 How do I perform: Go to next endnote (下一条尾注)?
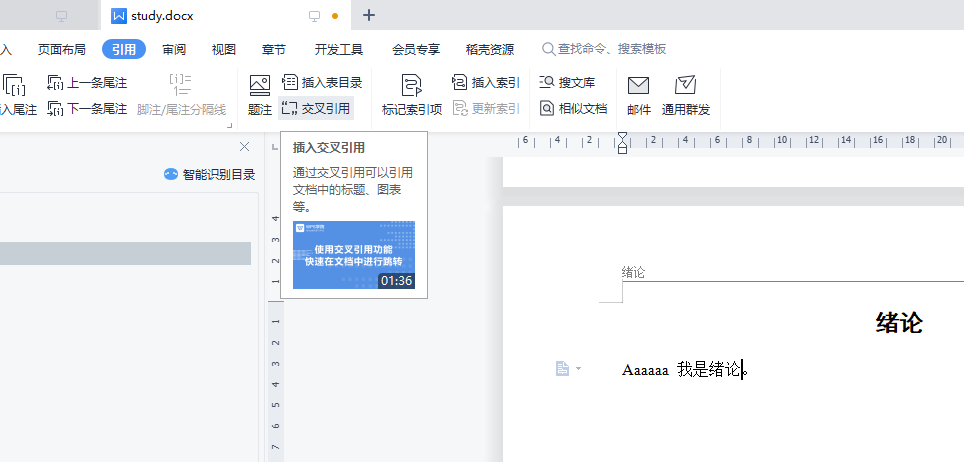click(x=87, y=110)
